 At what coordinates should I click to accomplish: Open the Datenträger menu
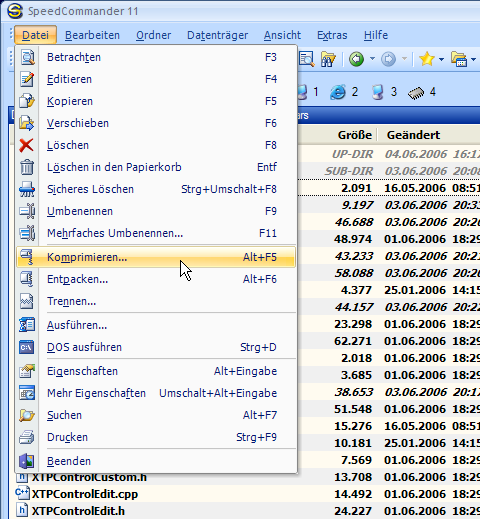(x=217, y=35)
